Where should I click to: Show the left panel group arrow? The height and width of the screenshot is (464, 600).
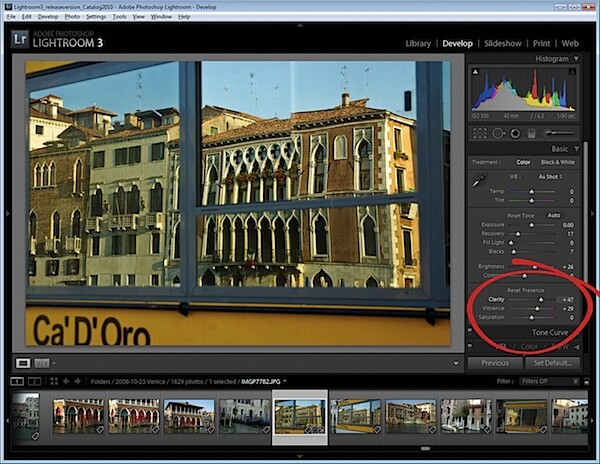coord(7,213)
